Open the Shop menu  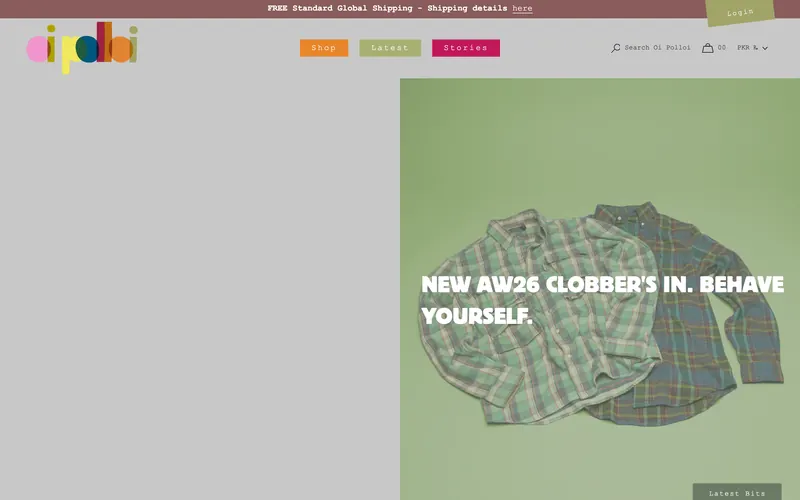pos(324,48)
